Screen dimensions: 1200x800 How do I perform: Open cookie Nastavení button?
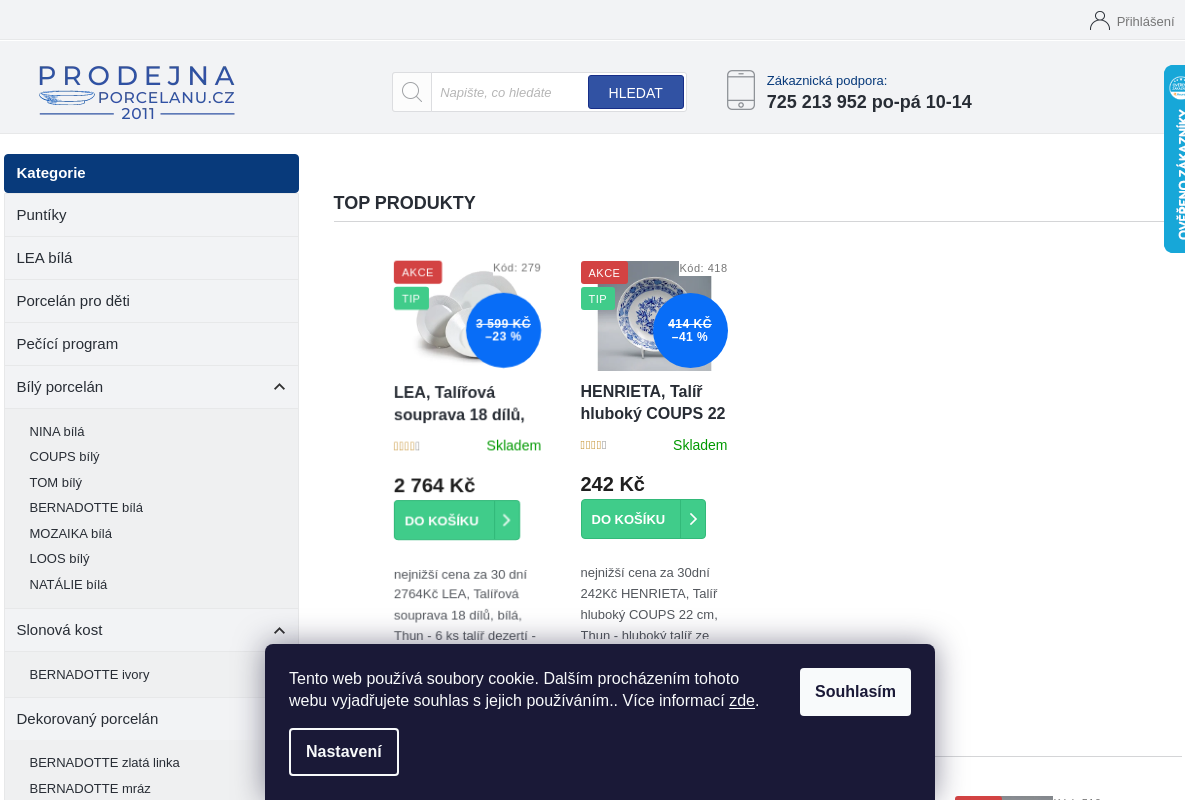coord(344,752)
